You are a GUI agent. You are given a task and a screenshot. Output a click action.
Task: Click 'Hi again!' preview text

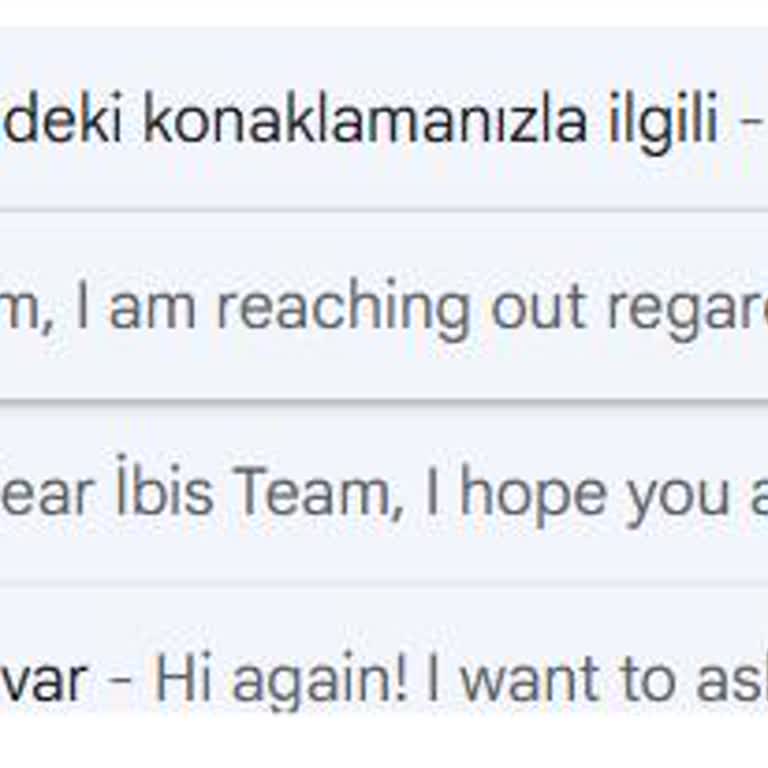pyautogui.click(x=282, y=680)
